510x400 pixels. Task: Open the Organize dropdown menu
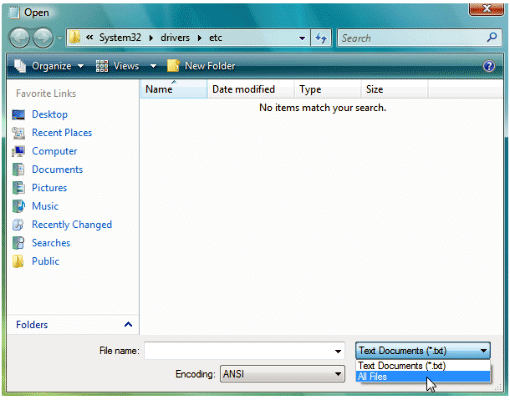[80, 66]
